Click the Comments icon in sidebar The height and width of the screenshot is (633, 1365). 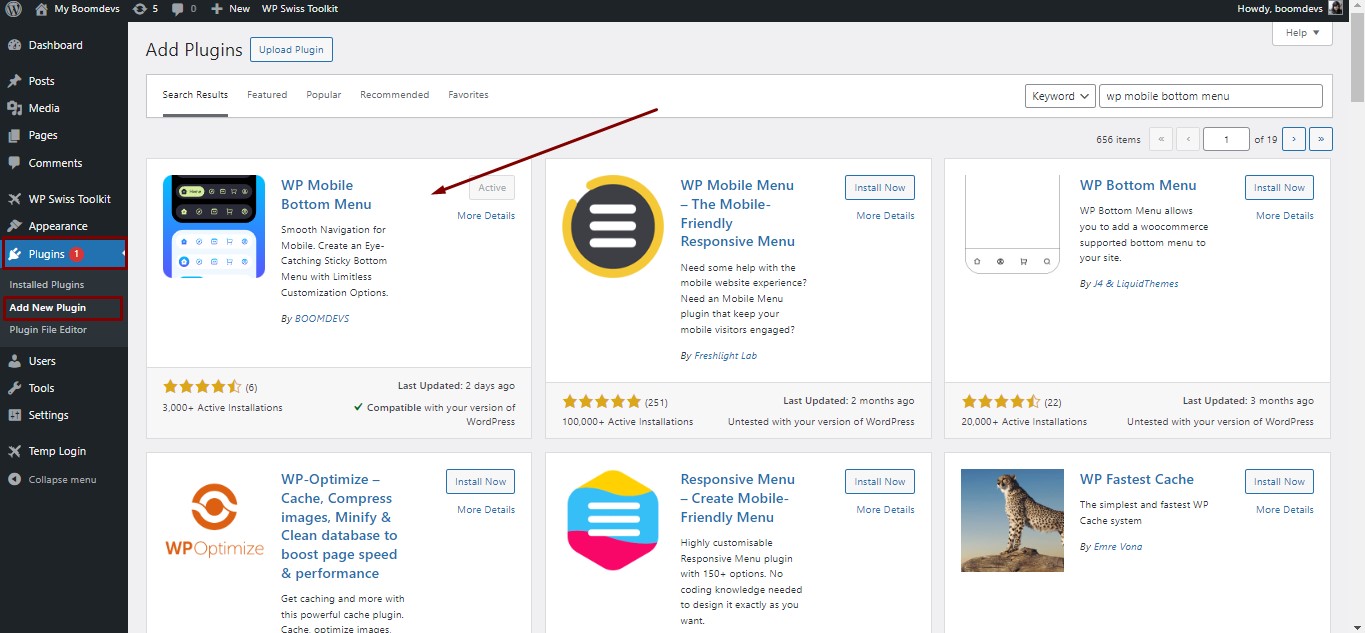tap(14, 163)
